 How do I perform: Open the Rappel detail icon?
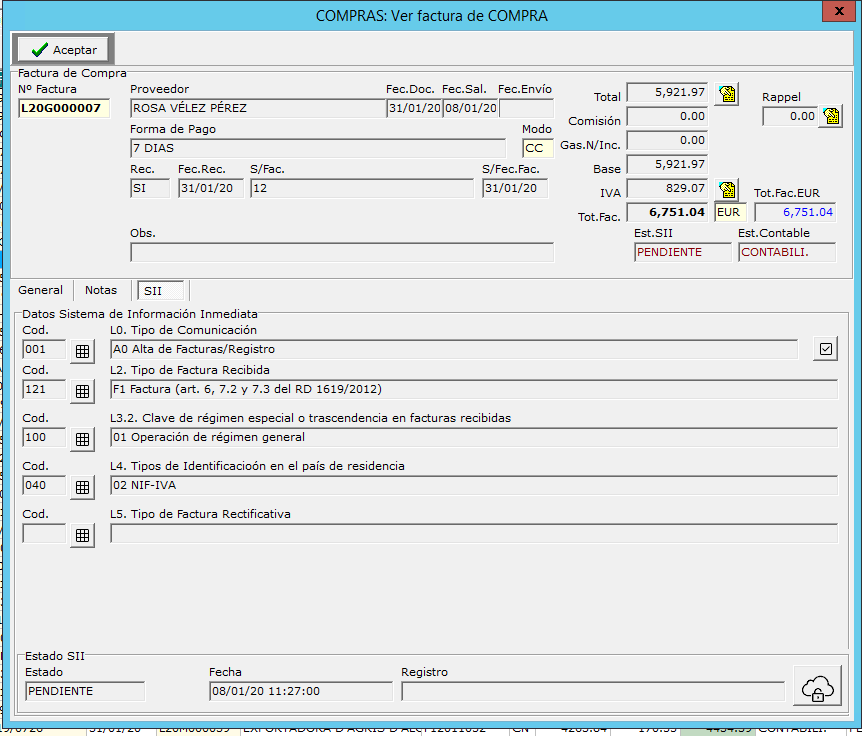point(831,116)
